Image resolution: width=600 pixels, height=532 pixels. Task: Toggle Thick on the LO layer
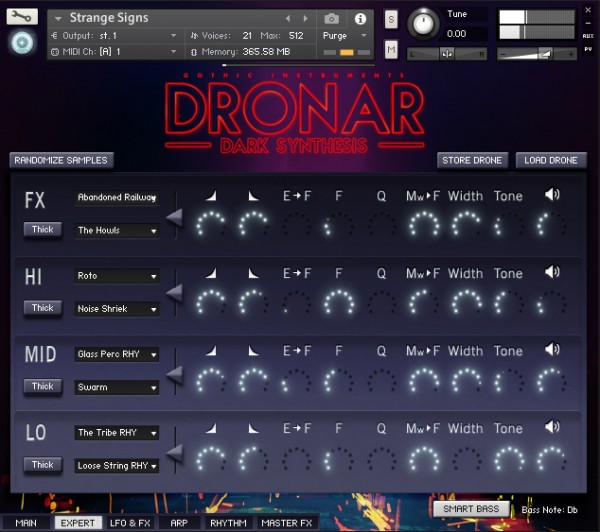[42, 465]
